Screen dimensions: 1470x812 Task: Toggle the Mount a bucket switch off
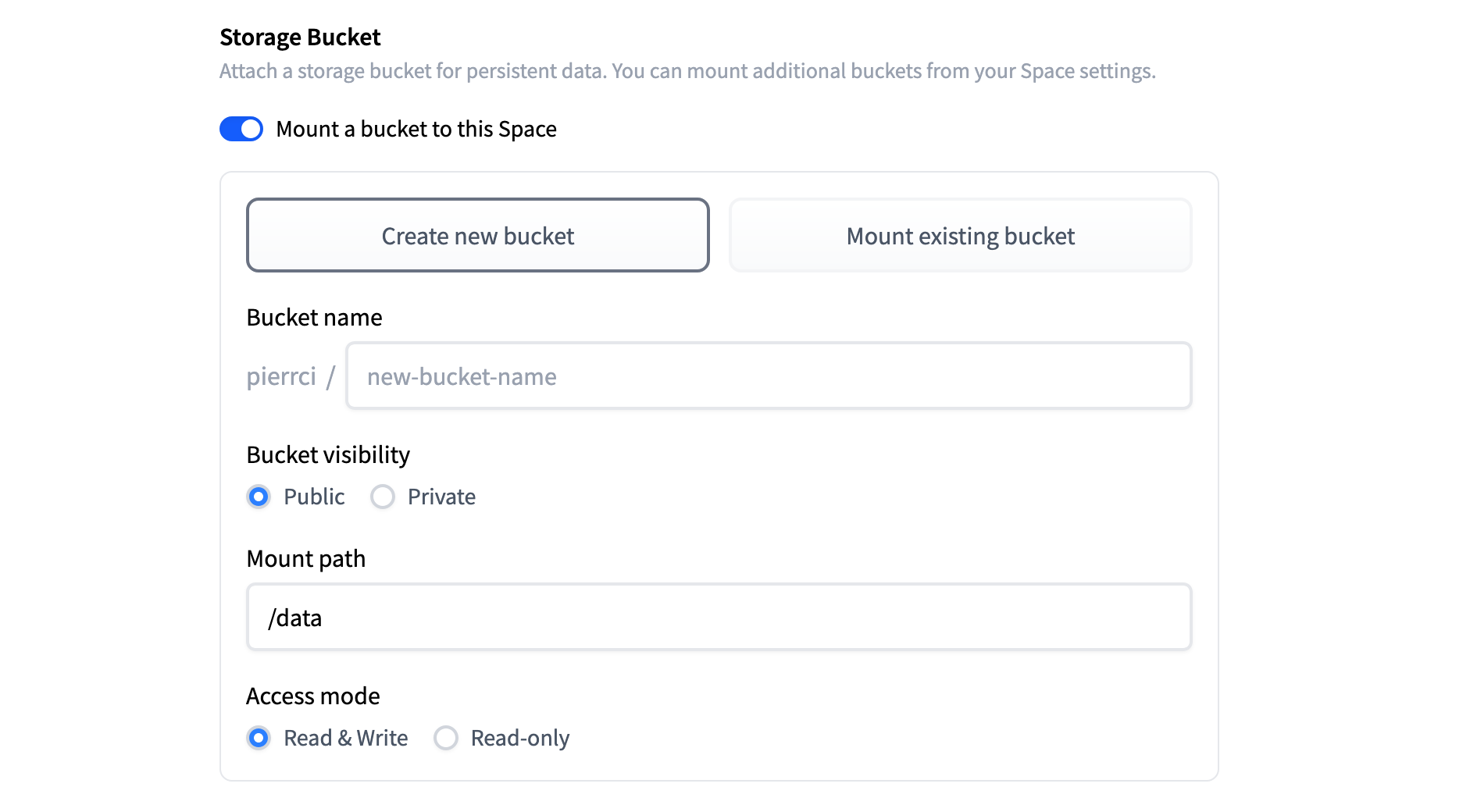coord(241,129)
